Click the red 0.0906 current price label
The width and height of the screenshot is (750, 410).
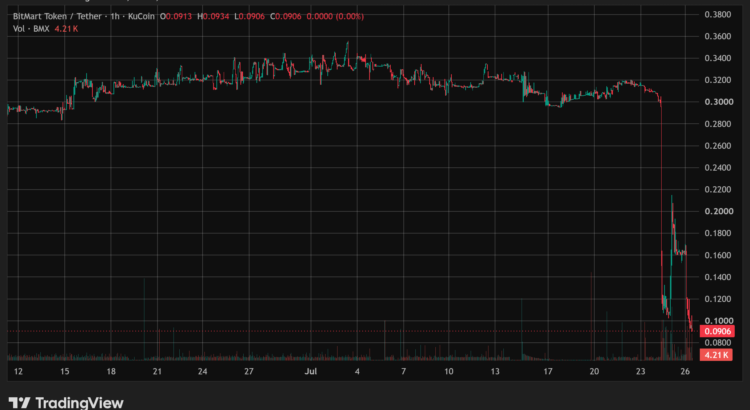(717, 331)
